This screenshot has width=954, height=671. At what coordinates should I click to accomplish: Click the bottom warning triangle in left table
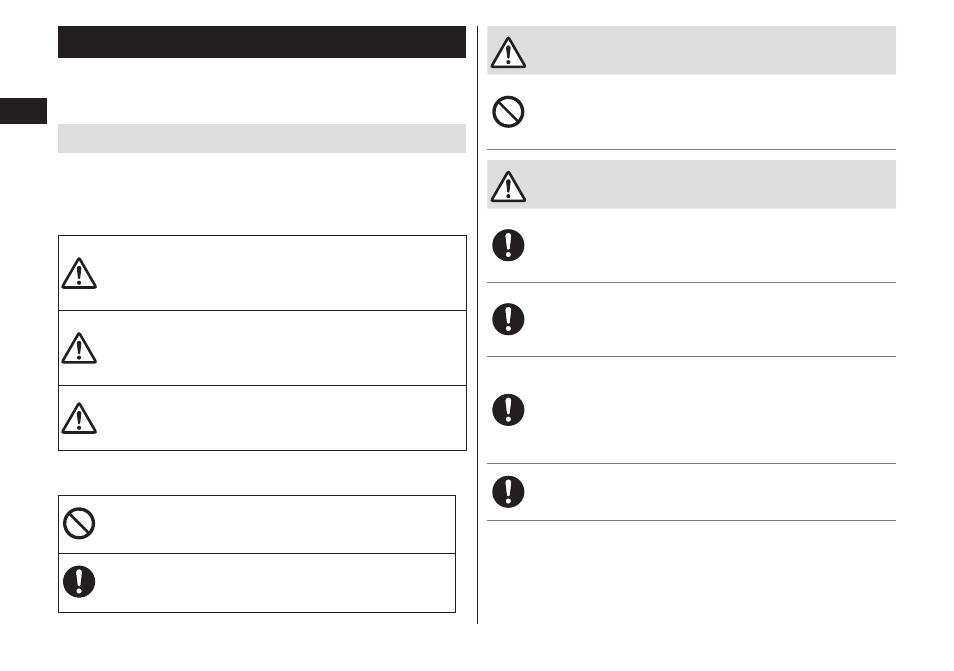tap(79, 418)
